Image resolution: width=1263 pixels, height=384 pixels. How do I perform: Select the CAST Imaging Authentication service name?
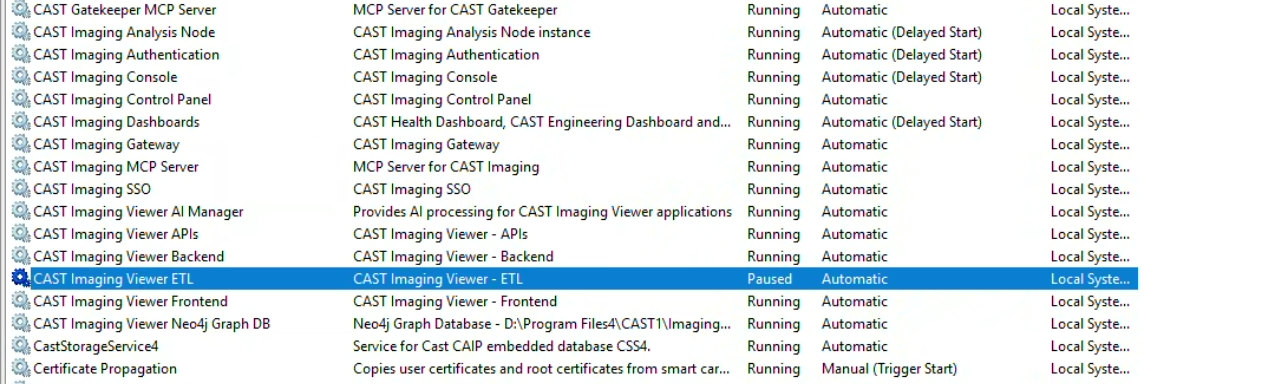coord(126,55)
